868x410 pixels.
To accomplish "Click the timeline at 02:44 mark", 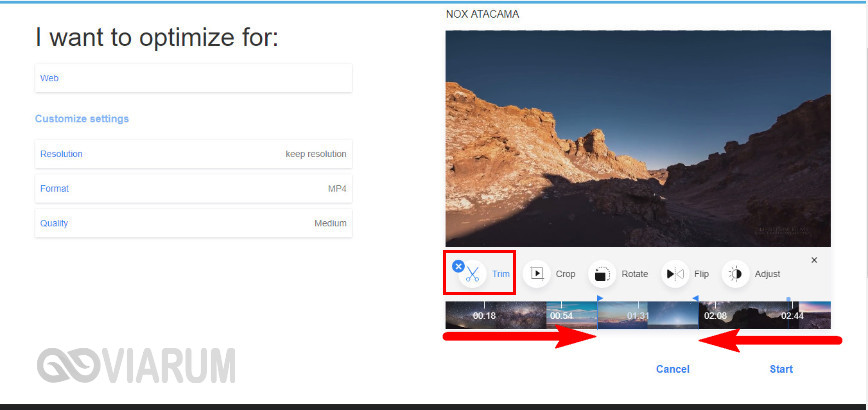I will point(791,315).
